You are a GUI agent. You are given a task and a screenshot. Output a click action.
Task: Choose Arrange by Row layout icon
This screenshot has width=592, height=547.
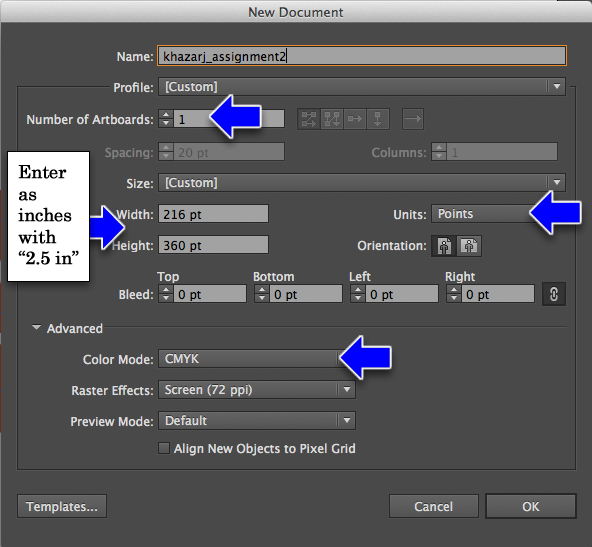pyautogui.click(x=355, y=119)
